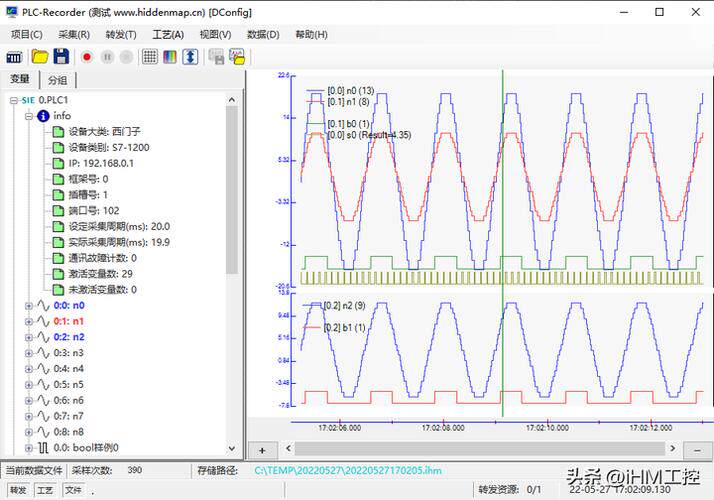Open the 数据(D) menu
The image size is (714, 500).
click(263, 35)
